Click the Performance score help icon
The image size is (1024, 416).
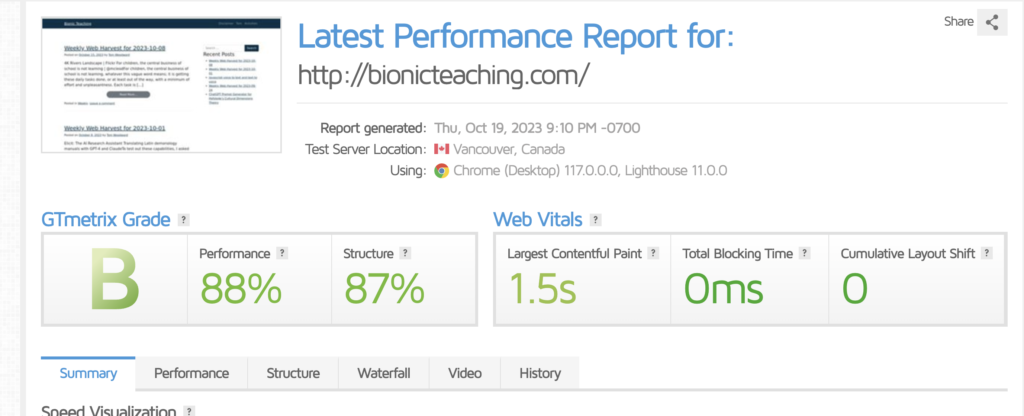tap(281, 253)
